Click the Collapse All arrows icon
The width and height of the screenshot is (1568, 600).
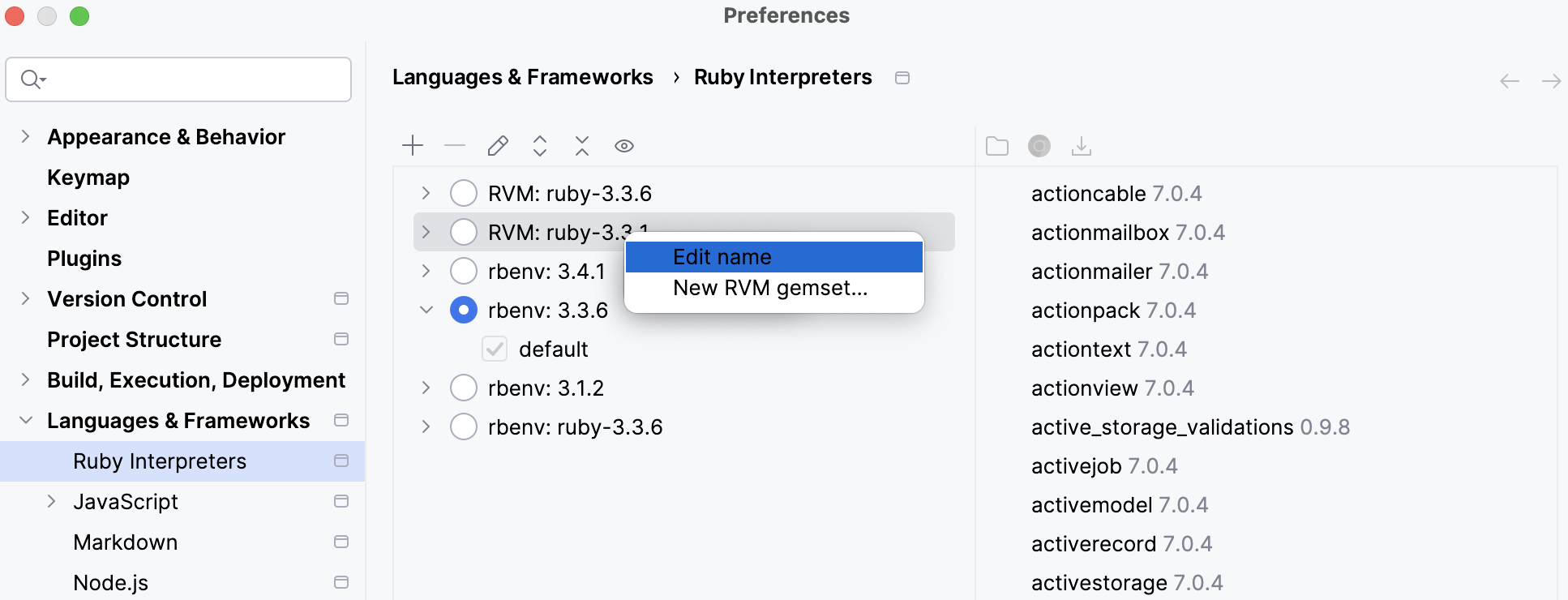click(582, 146)
